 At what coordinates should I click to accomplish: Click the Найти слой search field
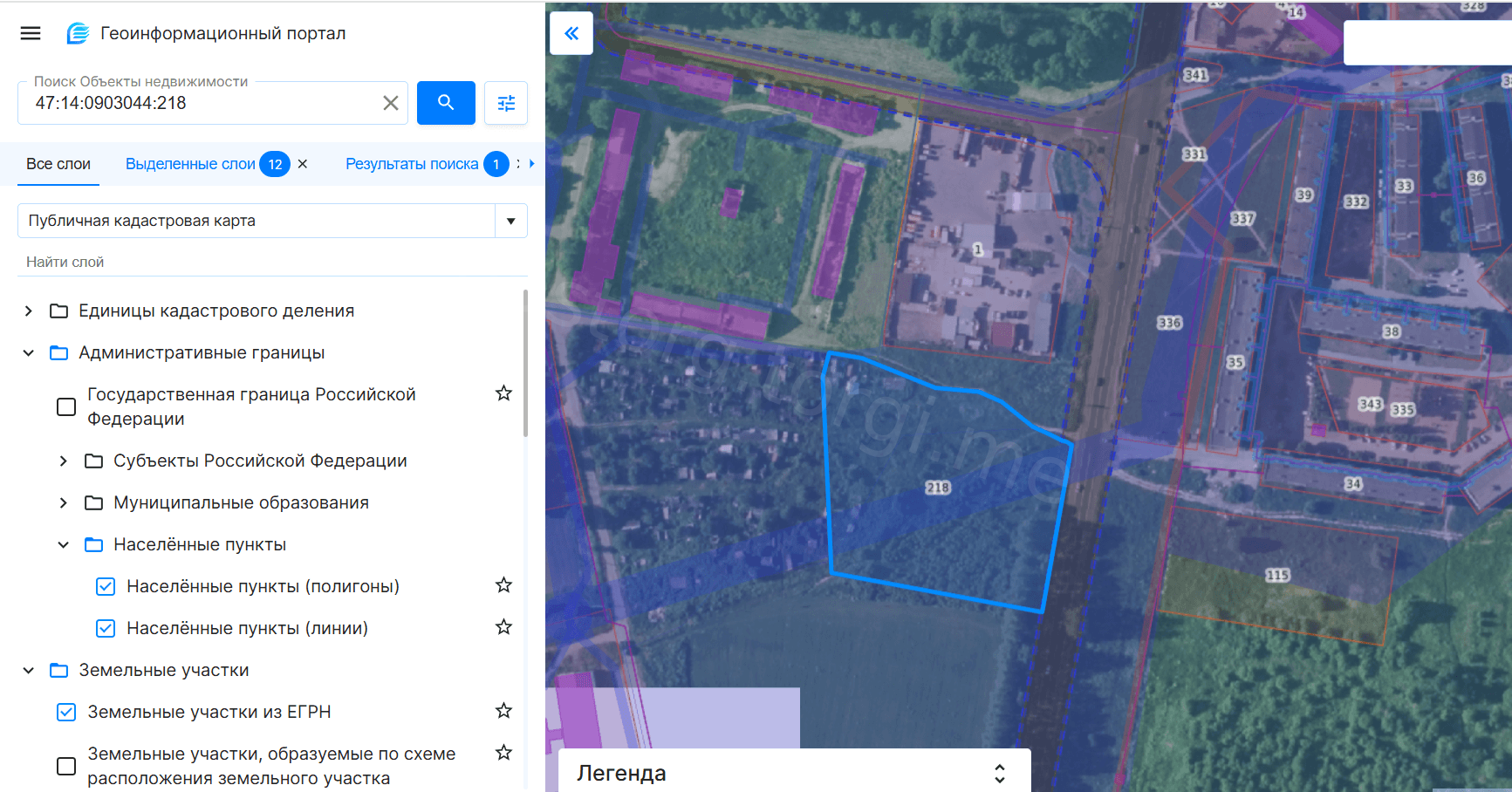pyautogui.click(x=262, y=262)
